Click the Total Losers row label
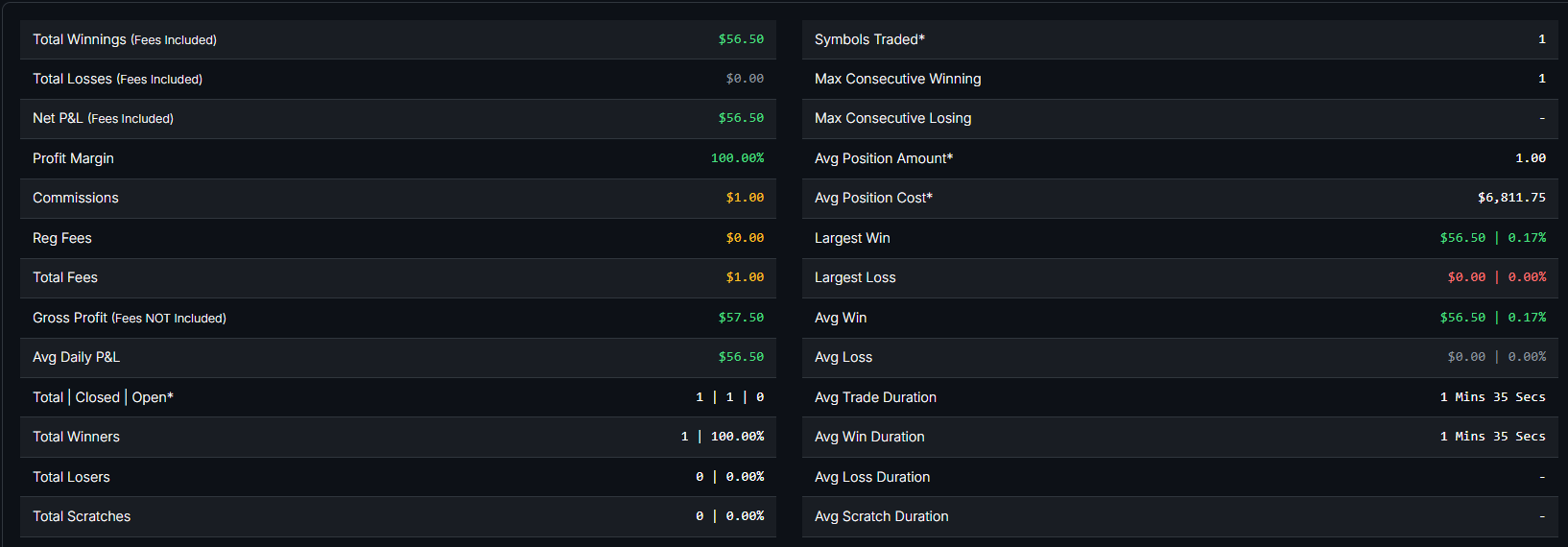 (x=71, y=477)
